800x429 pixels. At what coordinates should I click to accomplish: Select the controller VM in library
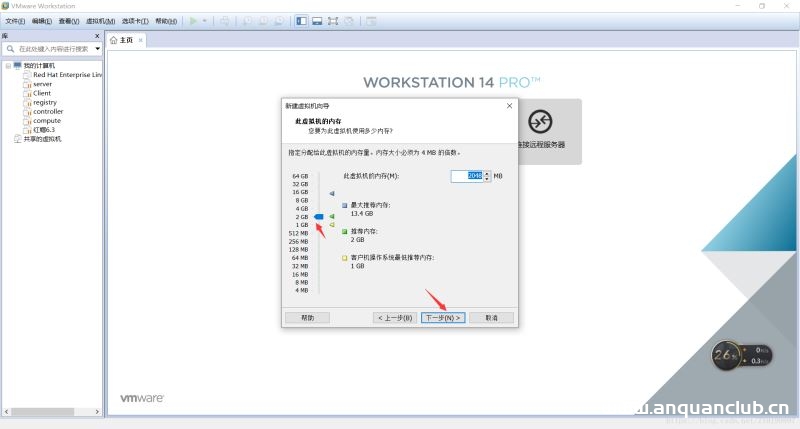click(48, 112)
